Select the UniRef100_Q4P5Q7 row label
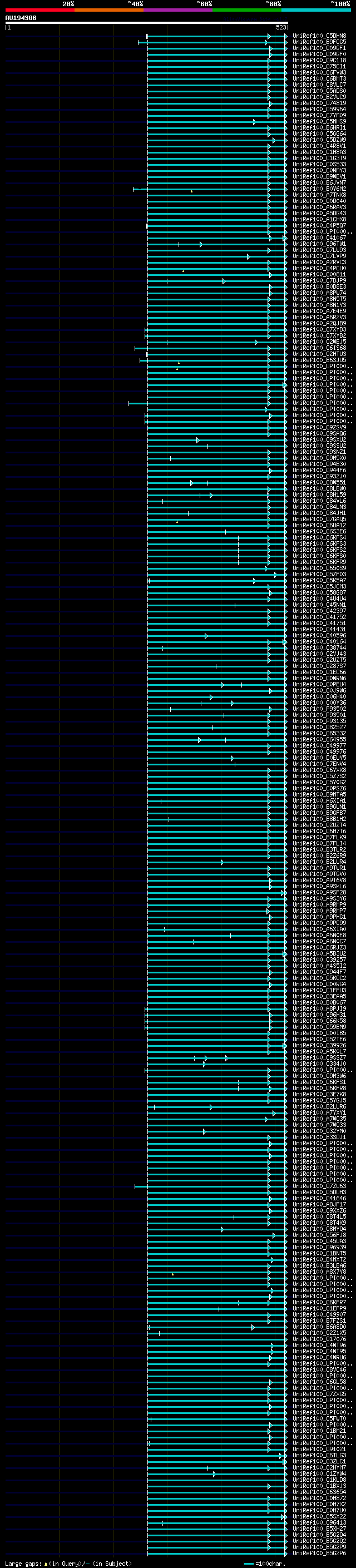This screenshot has height=1568, width=356. click(319, 226)
